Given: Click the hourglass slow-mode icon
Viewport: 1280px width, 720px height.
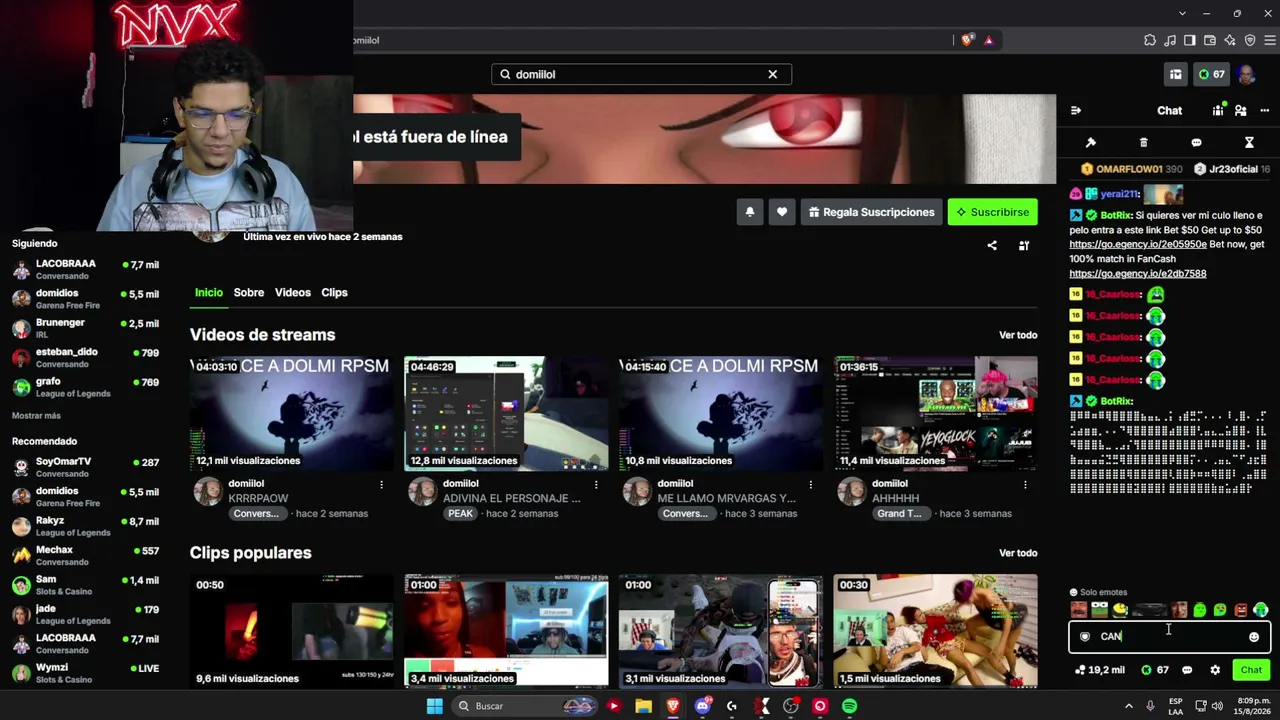Looking at the screenshot, I should [x=1249, y=143].
